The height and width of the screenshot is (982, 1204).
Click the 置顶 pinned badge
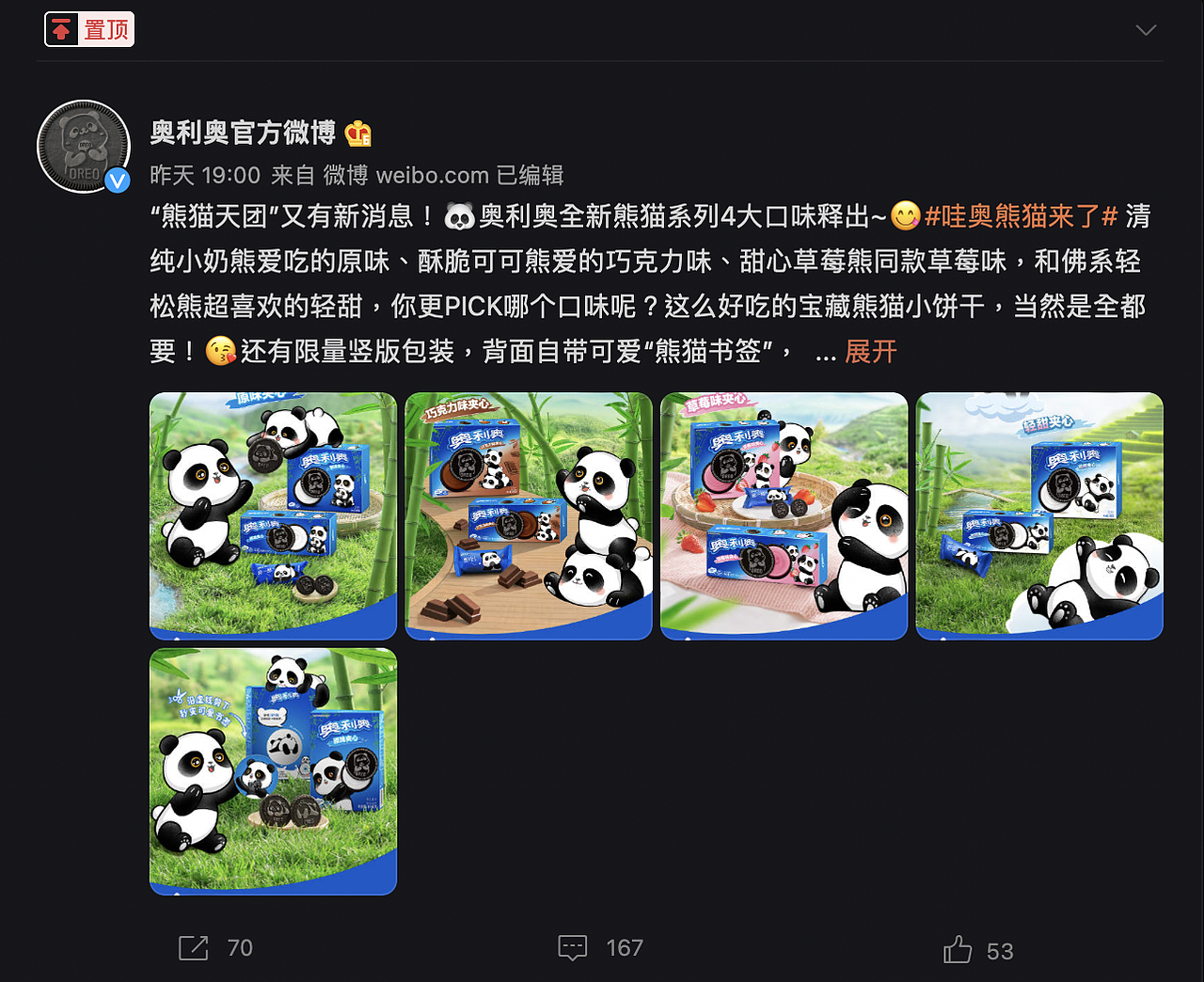click(x=89, y=29)
